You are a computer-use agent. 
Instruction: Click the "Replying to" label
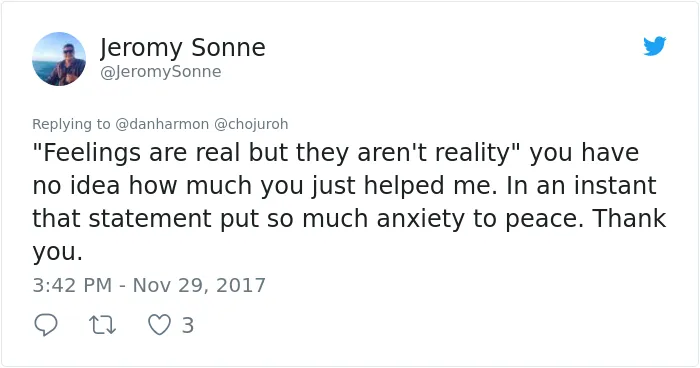click(x=71, y=124)
